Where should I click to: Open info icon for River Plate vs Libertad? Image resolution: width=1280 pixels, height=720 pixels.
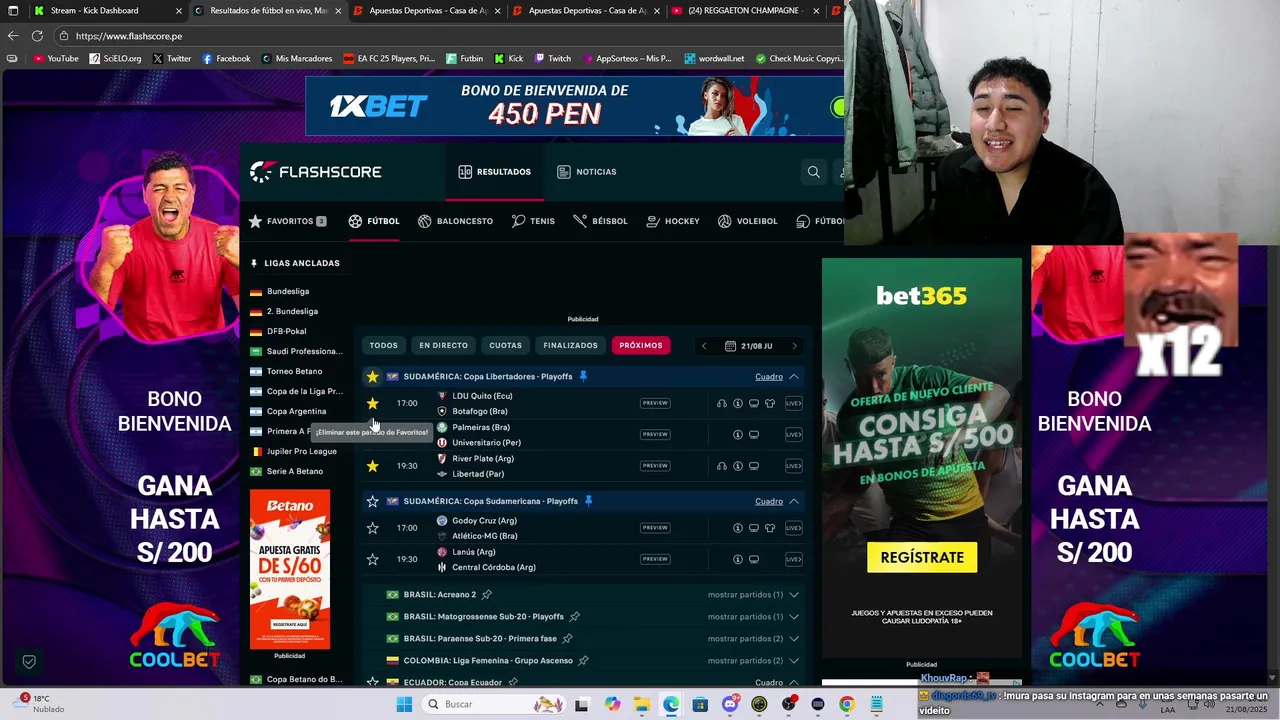click(x=738, y=466)
